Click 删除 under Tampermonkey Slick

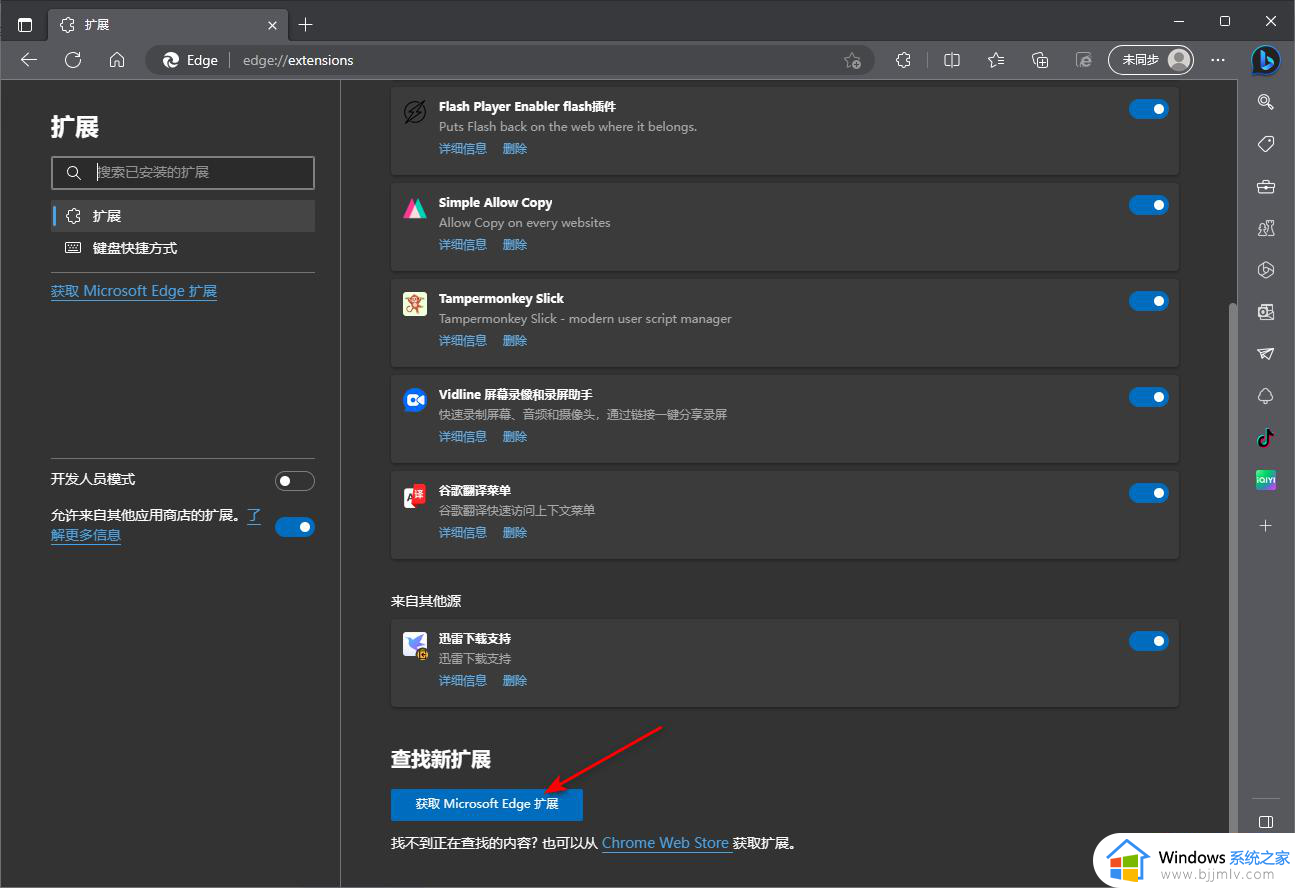[x=515, y=341]
